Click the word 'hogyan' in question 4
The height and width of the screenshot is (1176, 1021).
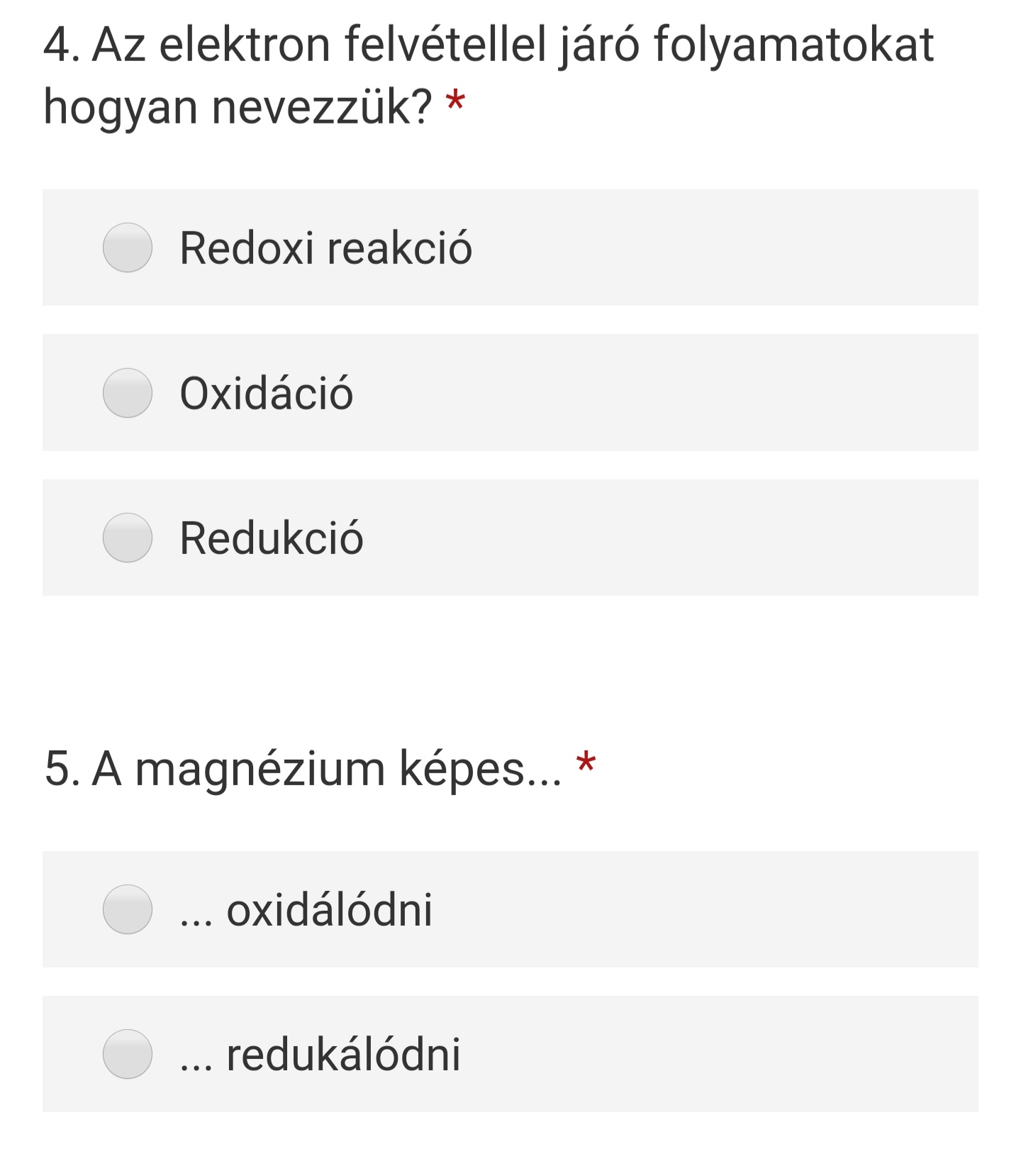(x=121, y=108)
